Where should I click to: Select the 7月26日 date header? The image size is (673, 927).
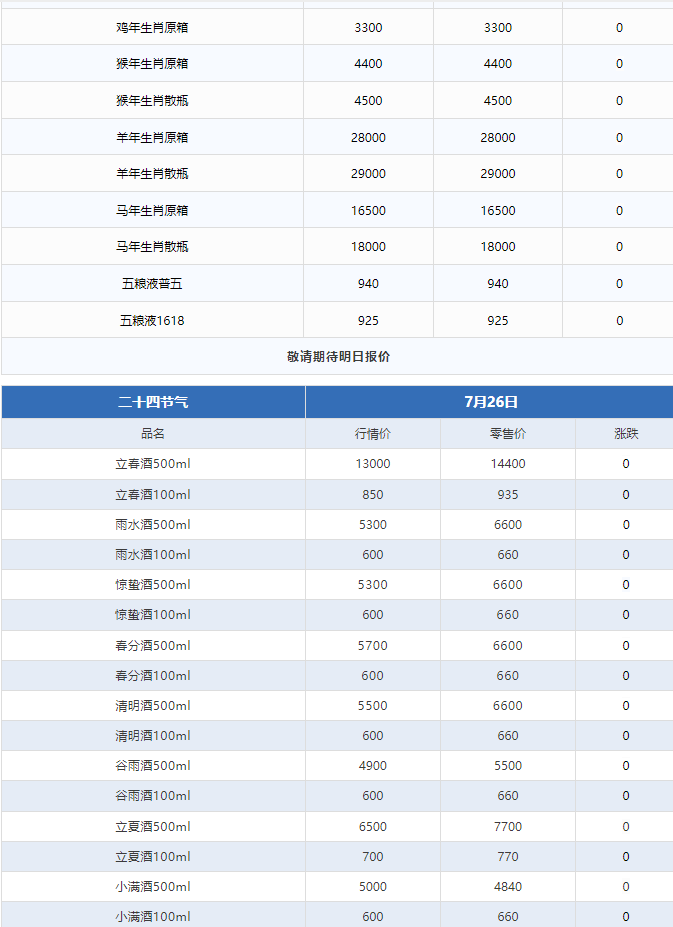click(491, 402)
